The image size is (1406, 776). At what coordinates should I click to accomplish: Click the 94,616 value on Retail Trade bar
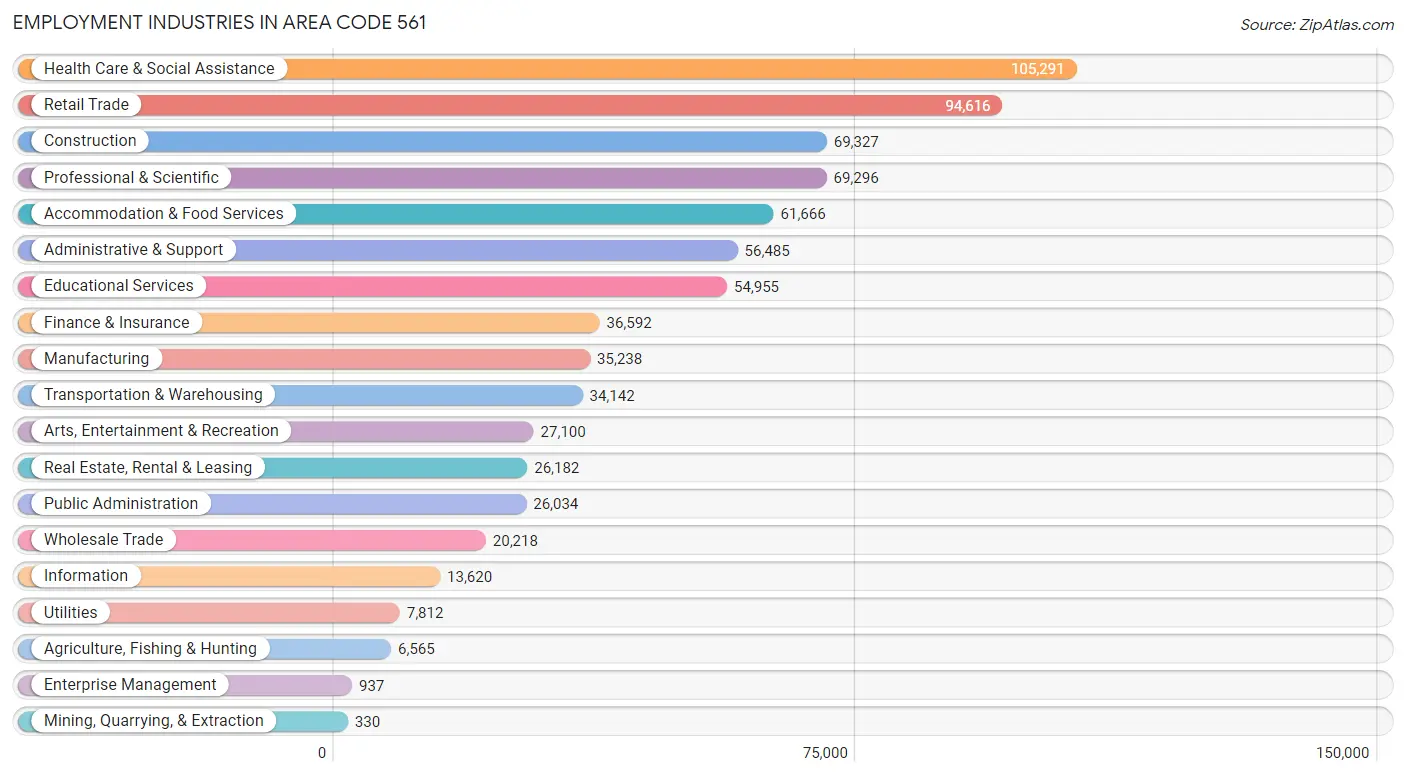pos(967,105)
